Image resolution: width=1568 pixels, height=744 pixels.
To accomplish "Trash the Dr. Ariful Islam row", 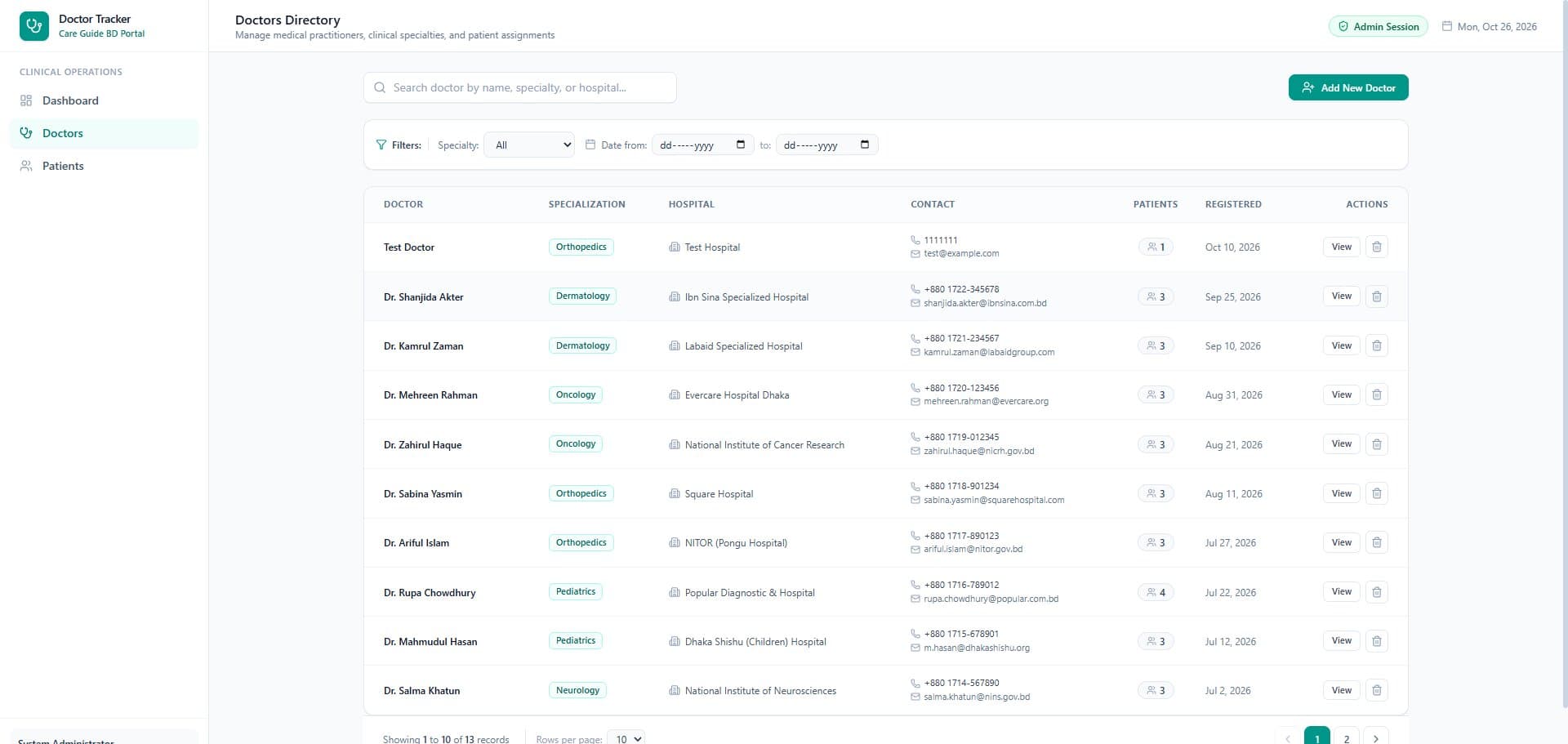I will (x=1376, y=542).
